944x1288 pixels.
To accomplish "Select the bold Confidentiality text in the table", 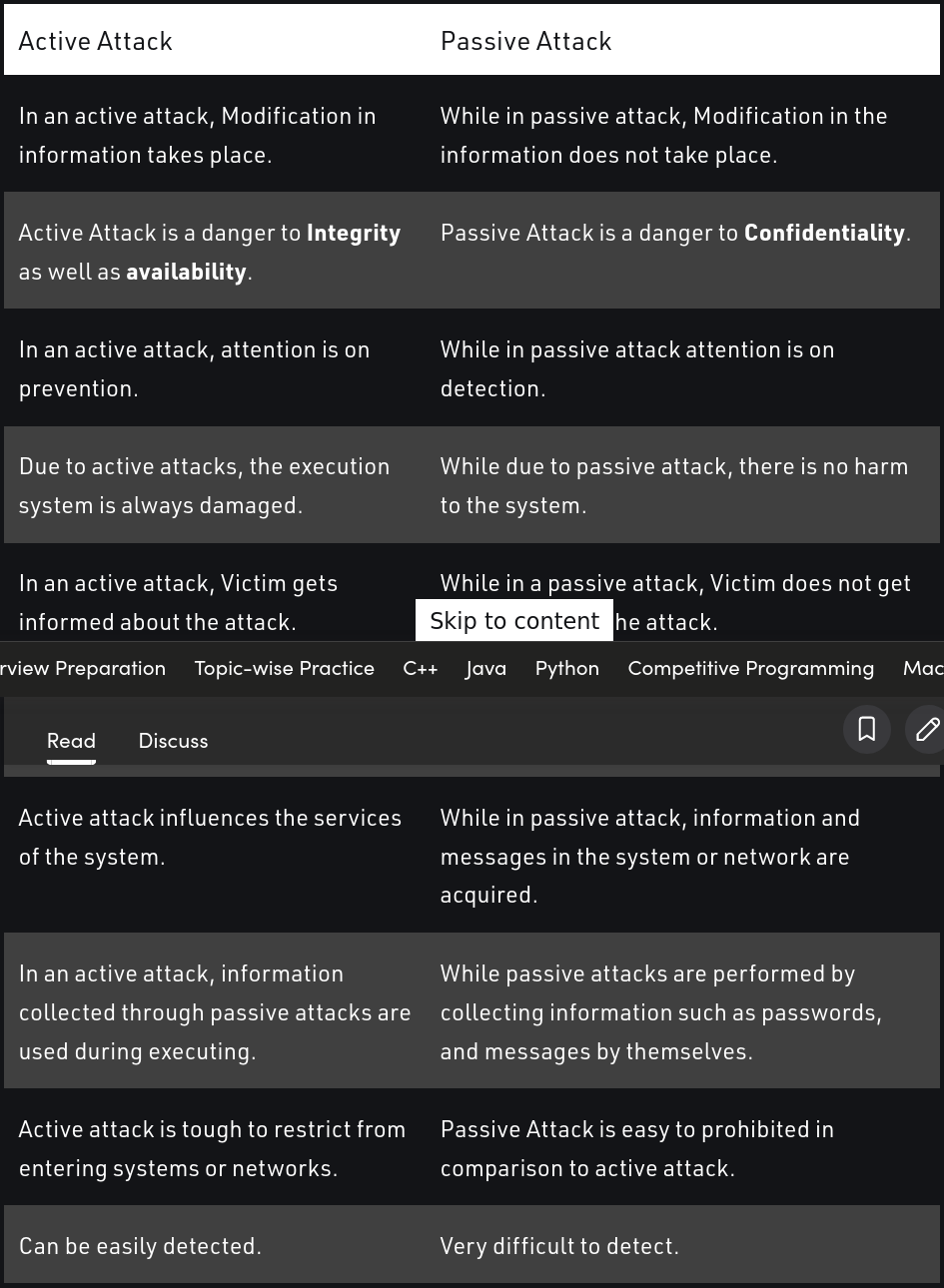I will click(824, 232).
